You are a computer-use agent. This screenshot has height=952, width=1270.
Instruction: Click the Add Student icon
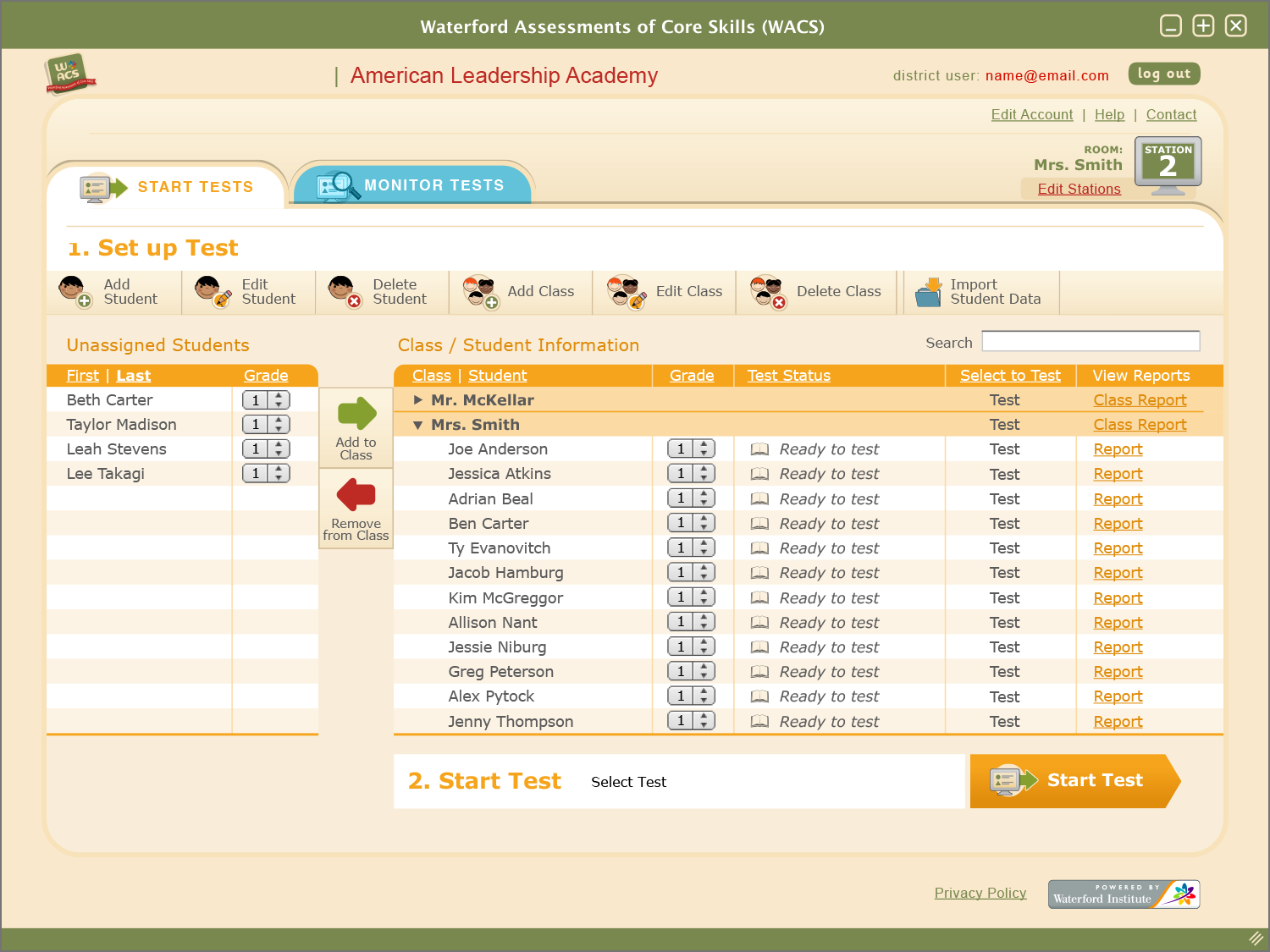point(75,291)
